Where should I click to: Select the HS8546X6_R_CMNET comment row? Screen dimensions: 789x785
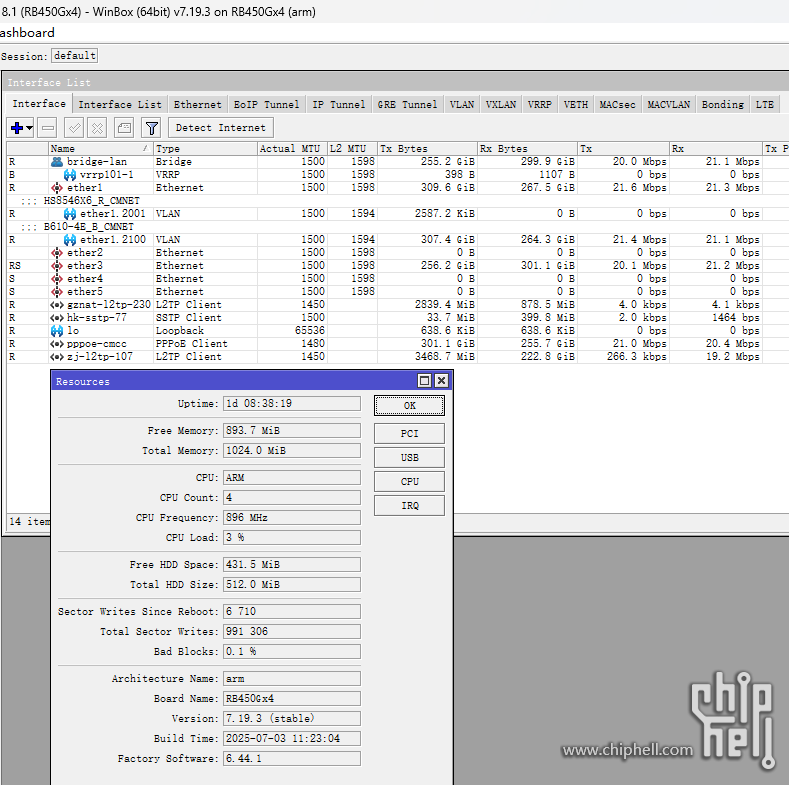point(398,201)
